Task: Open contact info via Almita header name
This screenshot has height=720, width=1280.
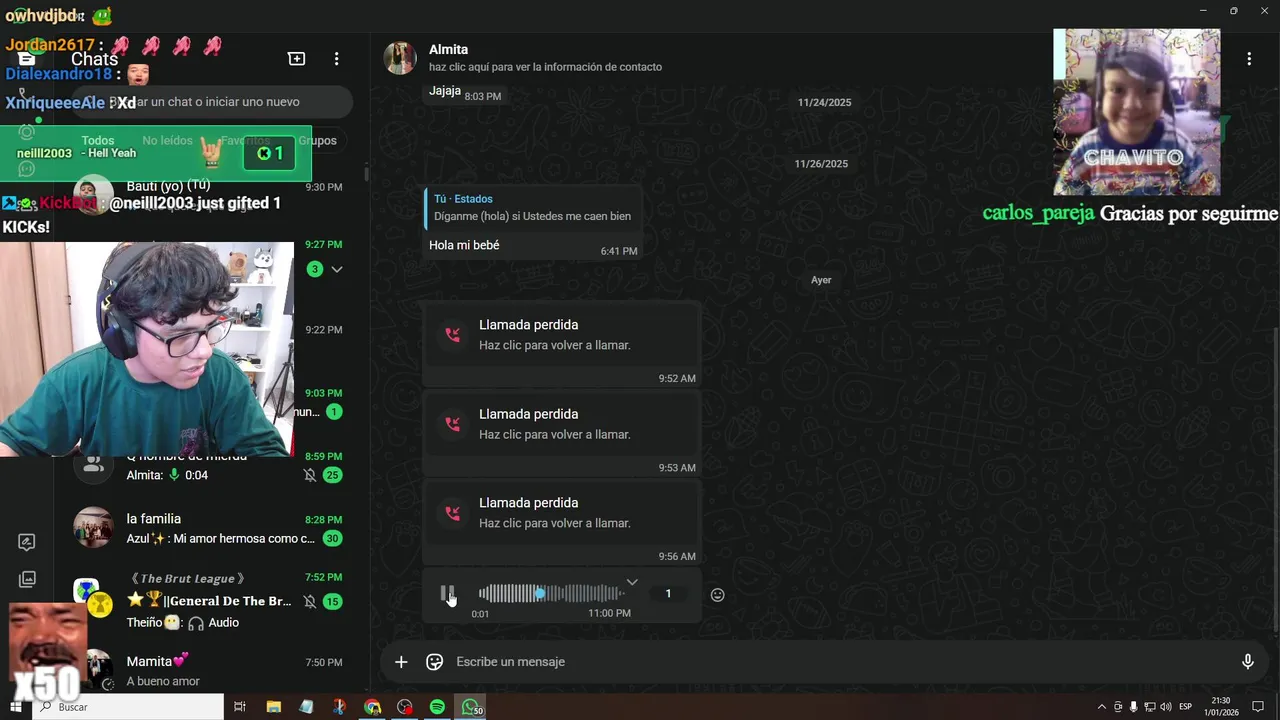Action: point(448,49)
